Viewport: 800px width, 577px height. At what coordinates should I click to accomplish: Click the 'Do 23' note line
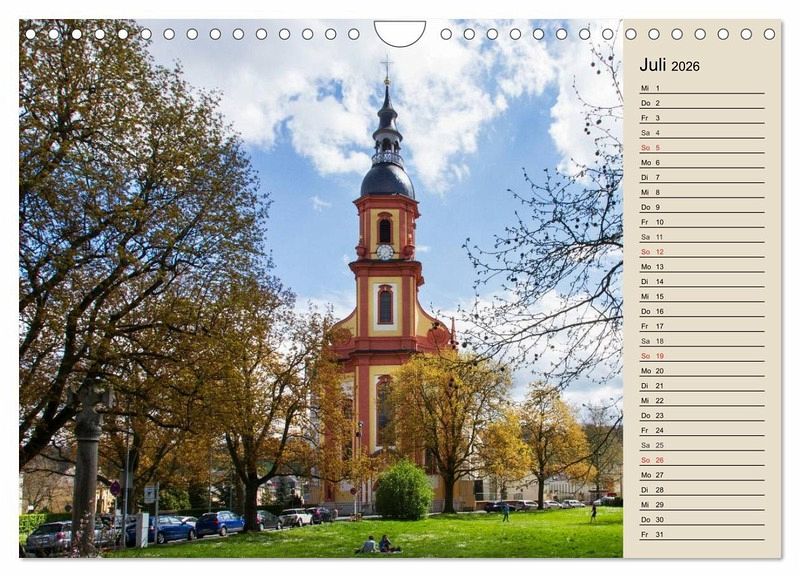click(x=700, y=415)
